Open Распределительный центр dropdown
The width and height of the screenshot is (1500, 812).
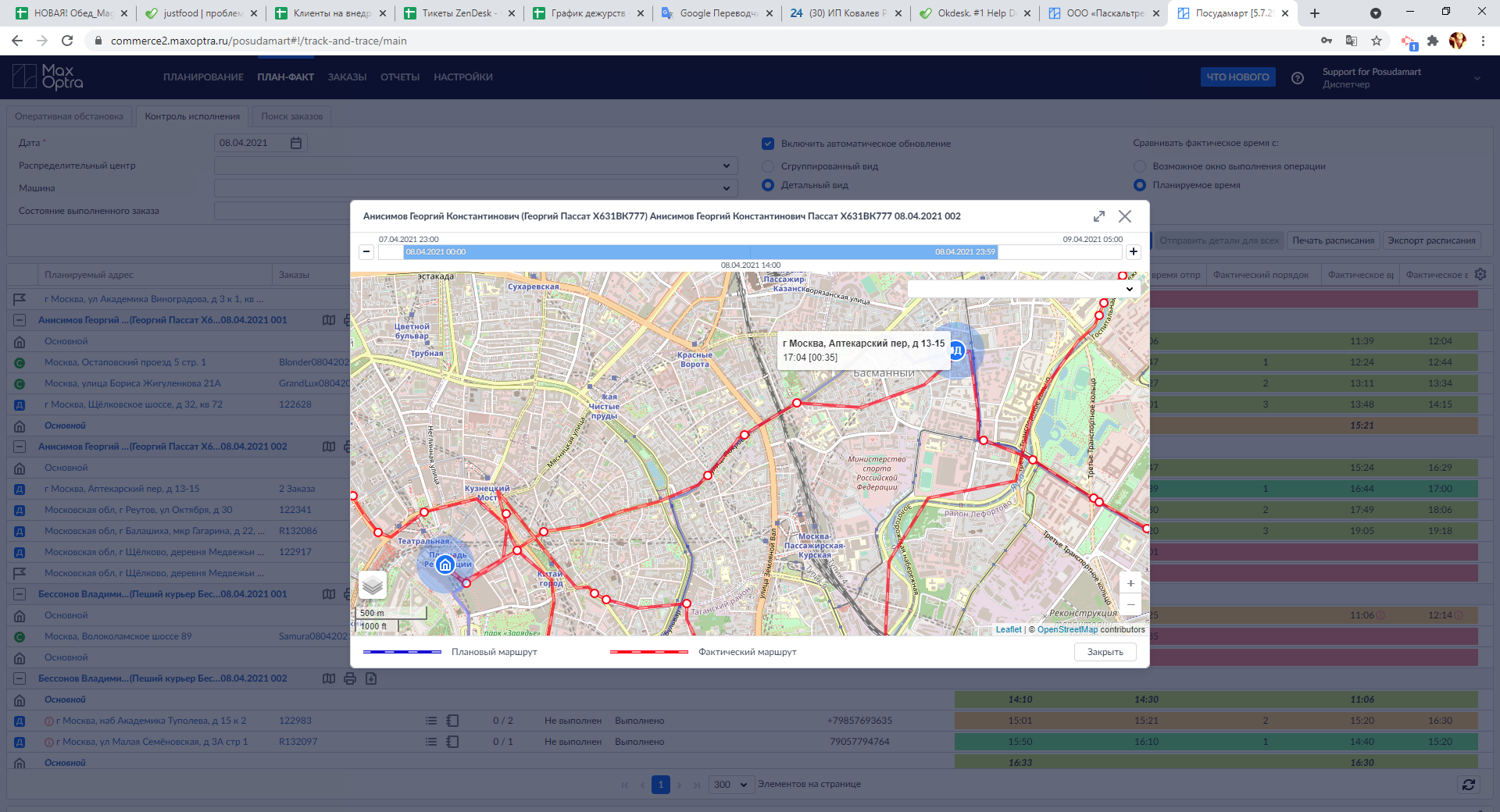(476, 166)
